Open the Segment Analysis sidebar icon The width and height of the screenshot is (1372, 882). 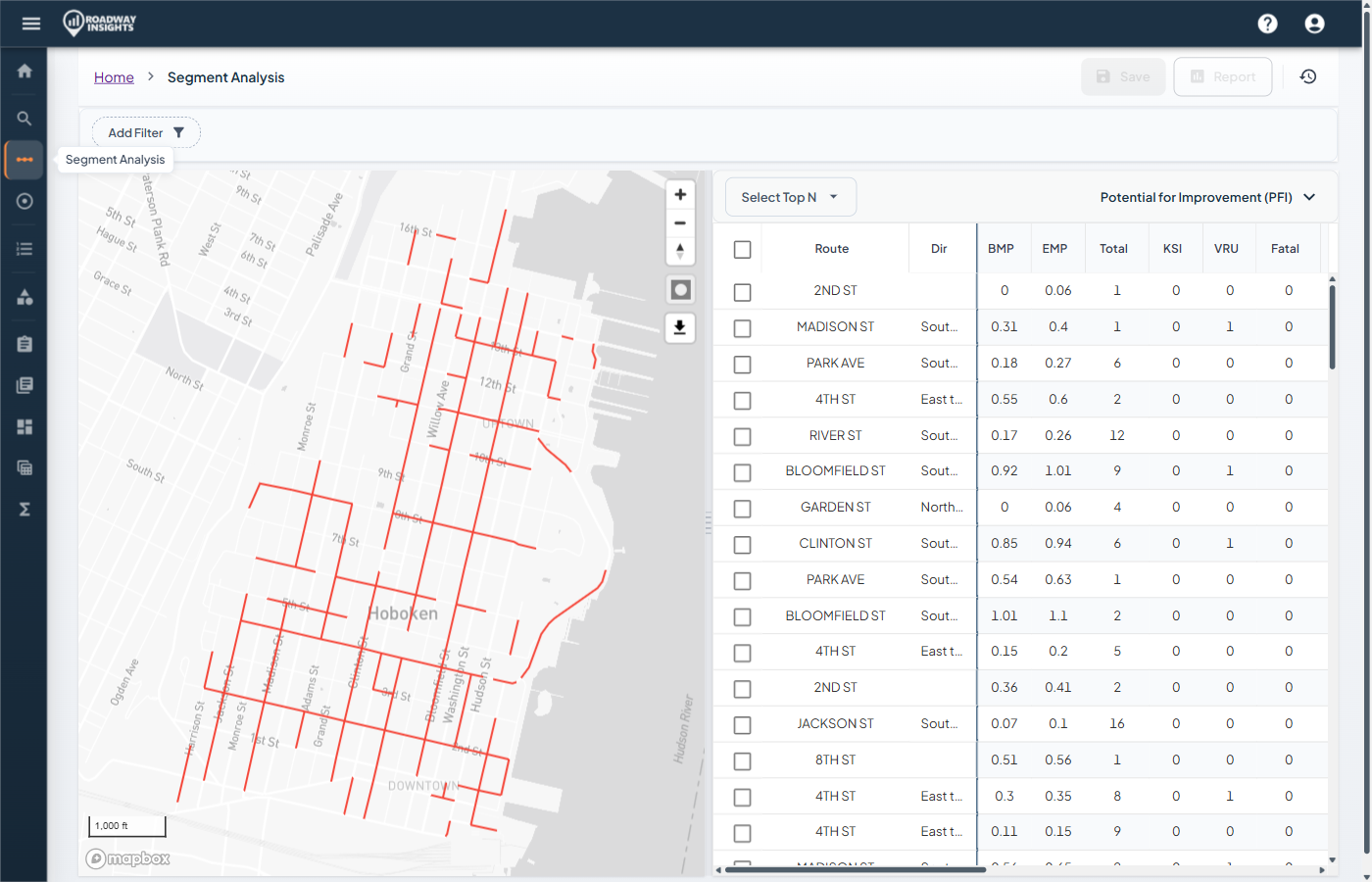(24, 160)
